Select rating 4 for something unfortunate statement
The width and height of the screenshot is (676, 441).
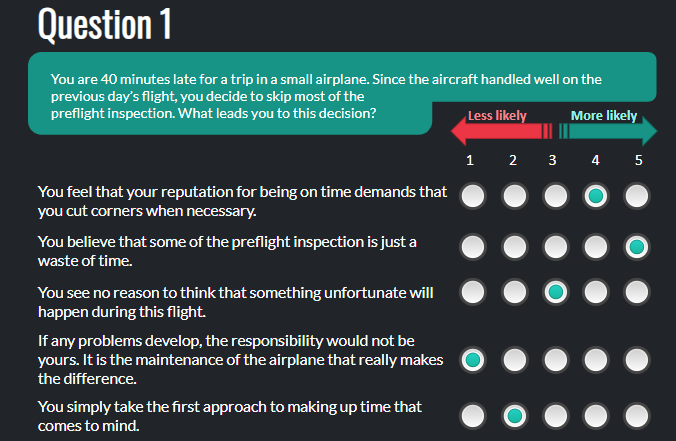point(596,292)
